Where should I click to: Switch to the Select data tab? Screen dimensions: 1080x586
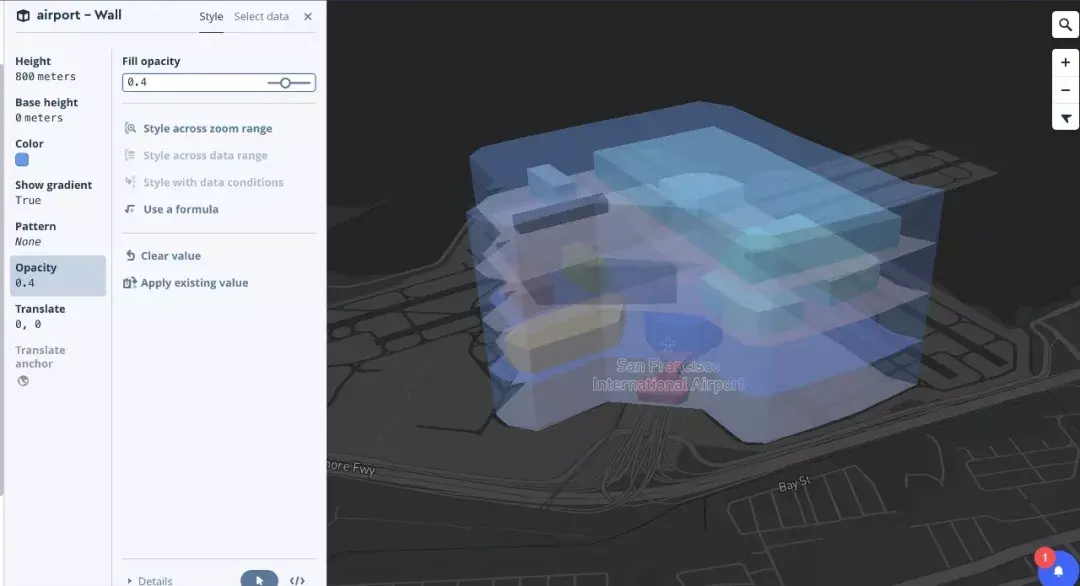click(x=260, y=17)
